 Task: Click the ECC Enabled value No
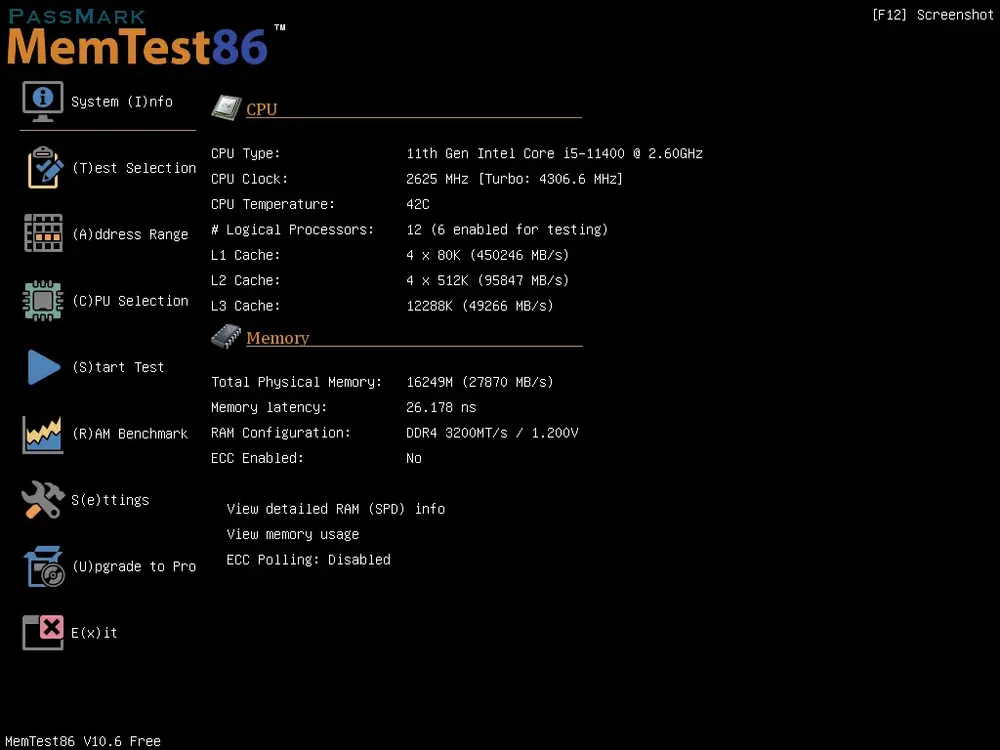[414, 459]
